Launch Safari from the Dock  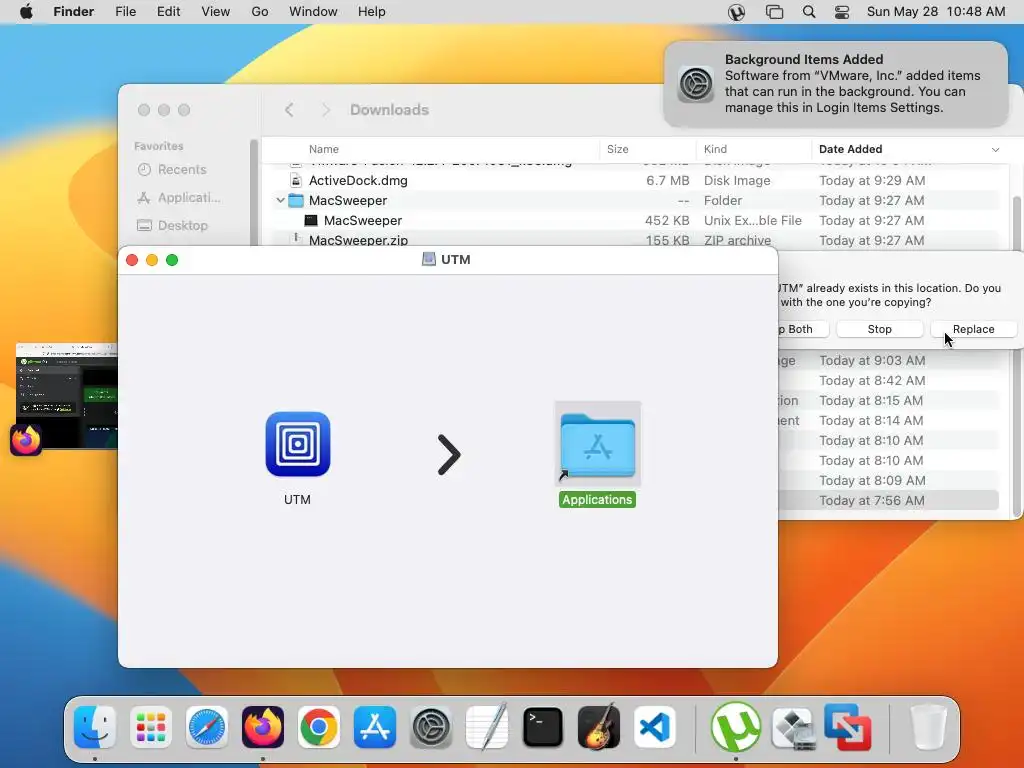[x=207, y=727]
